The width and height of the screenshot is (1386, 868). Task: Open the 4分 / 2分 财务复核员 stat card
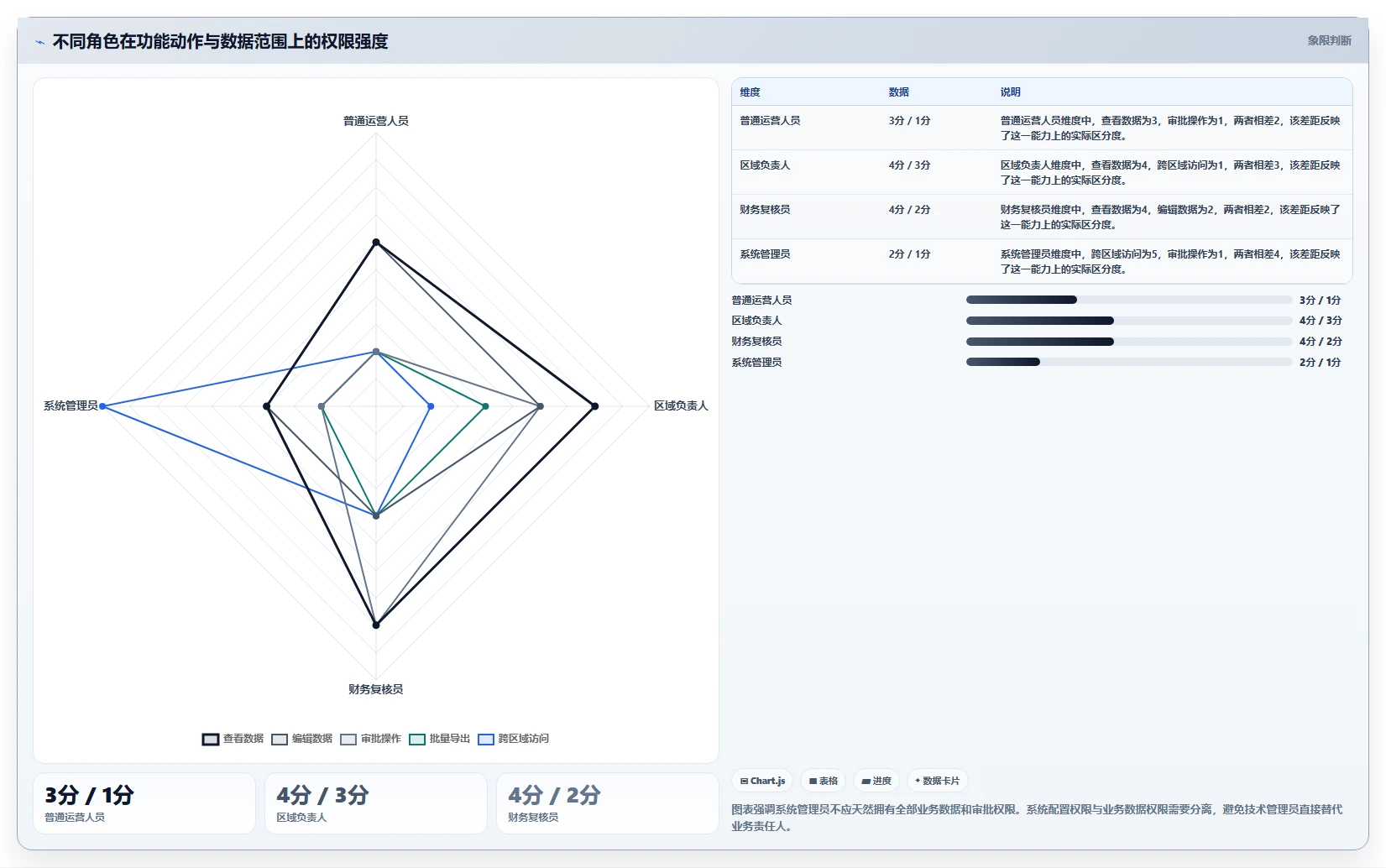pyautogui.click(x=608, y=803)
